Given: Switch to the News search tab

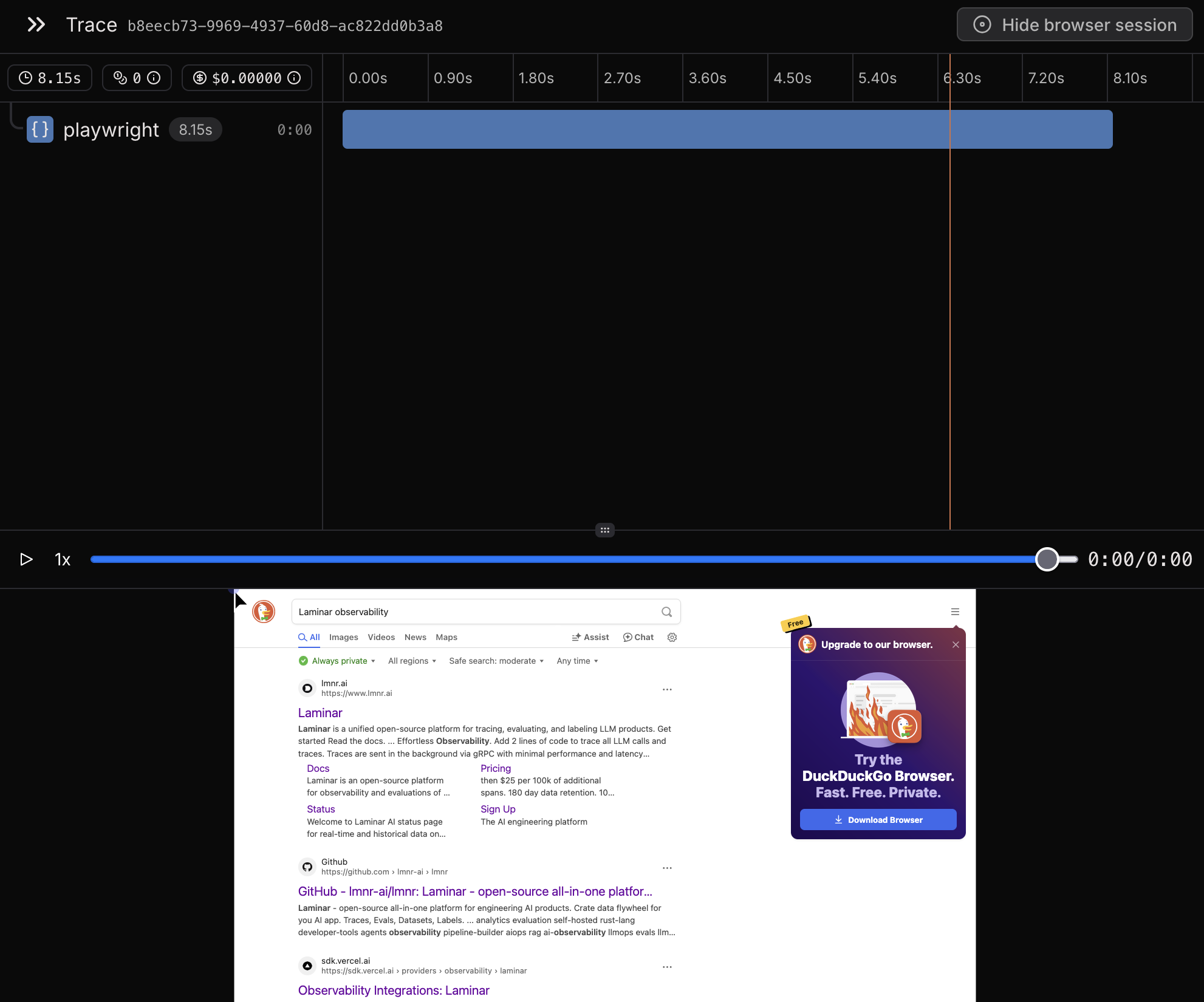Looking at the screenshot, I should pos(415,637).
